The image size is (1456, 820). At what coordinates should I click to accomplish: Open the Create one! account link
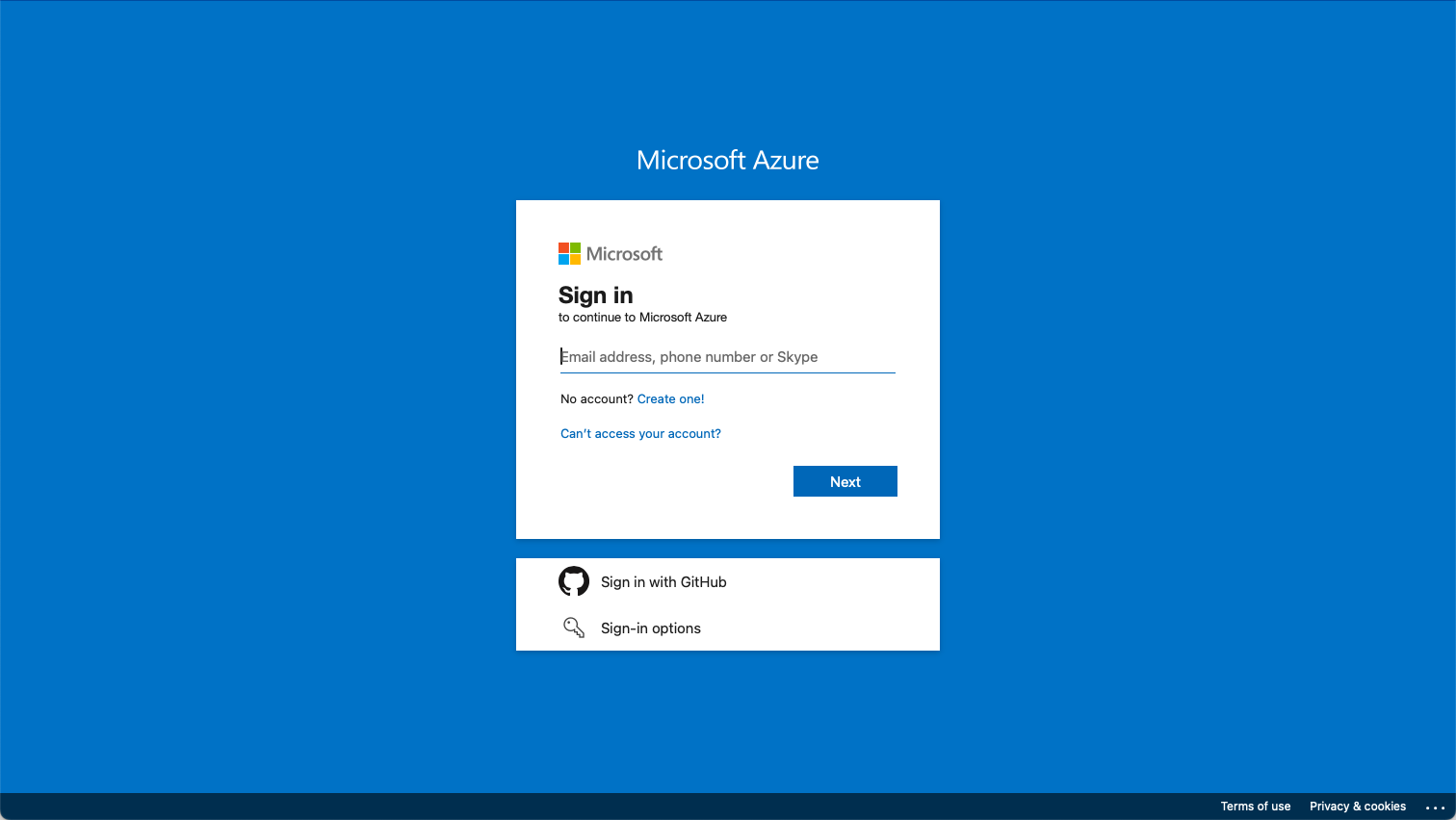[670, 399]
